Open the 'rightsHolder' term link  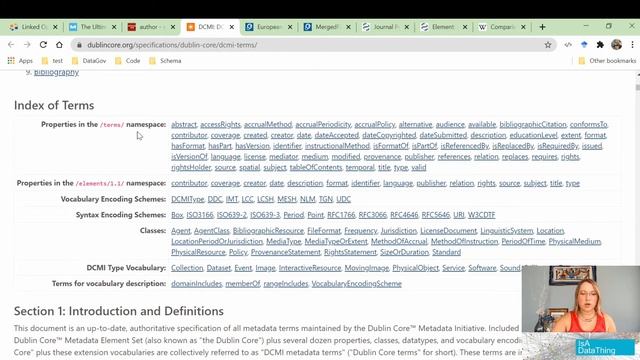click(x=191, y=167)
